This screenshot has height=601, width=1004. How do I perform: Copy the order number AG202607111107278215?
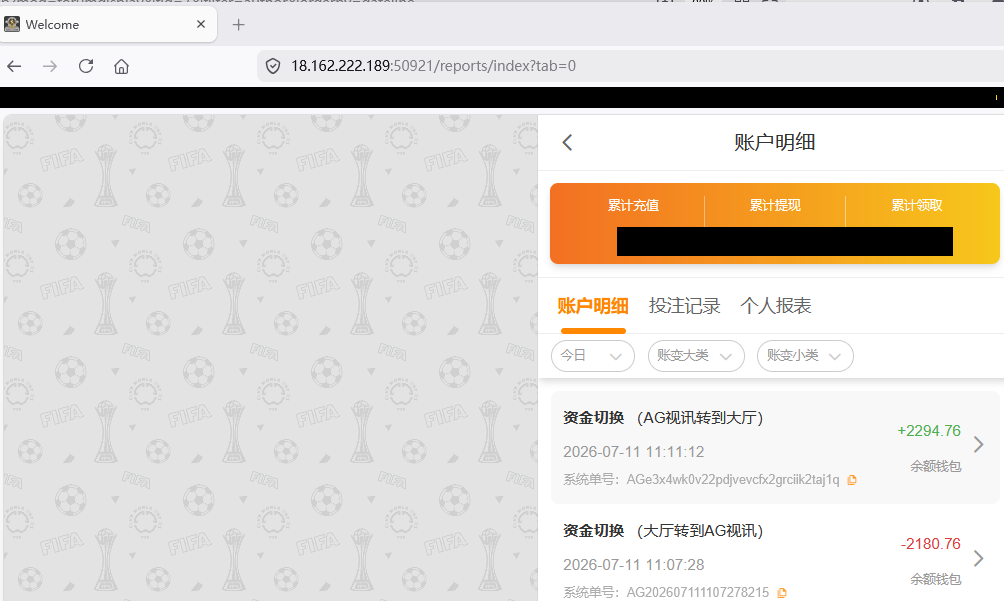(x=782, y=593)
